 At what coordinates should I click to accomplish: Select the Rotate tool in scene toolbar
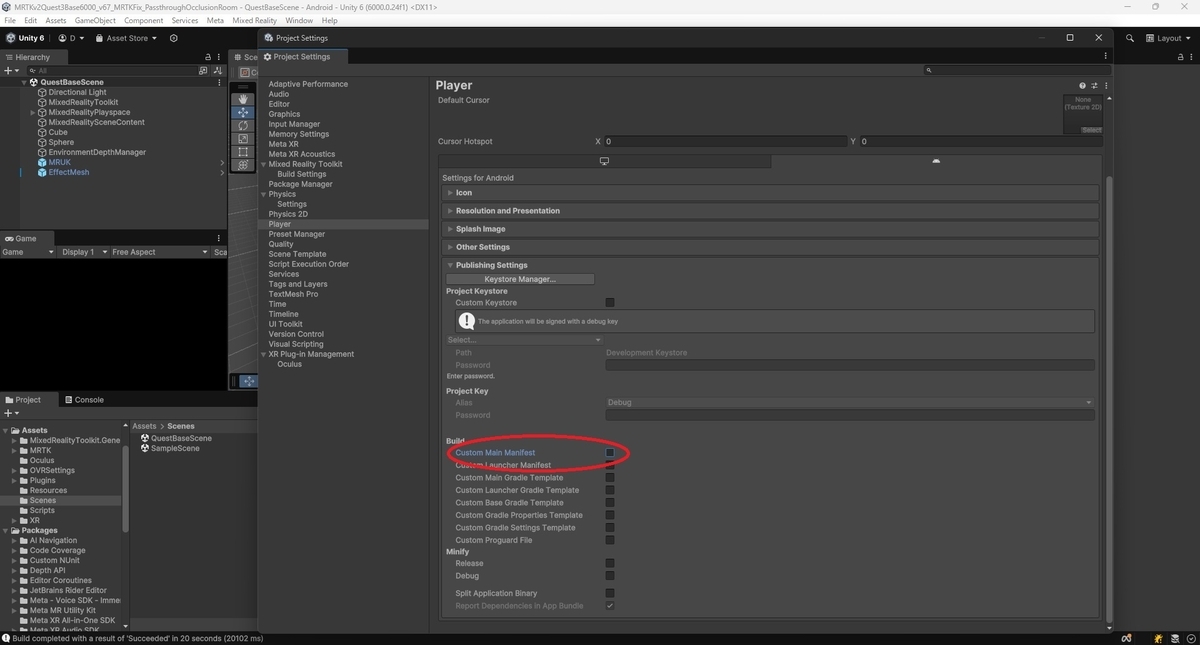point(243,126)
